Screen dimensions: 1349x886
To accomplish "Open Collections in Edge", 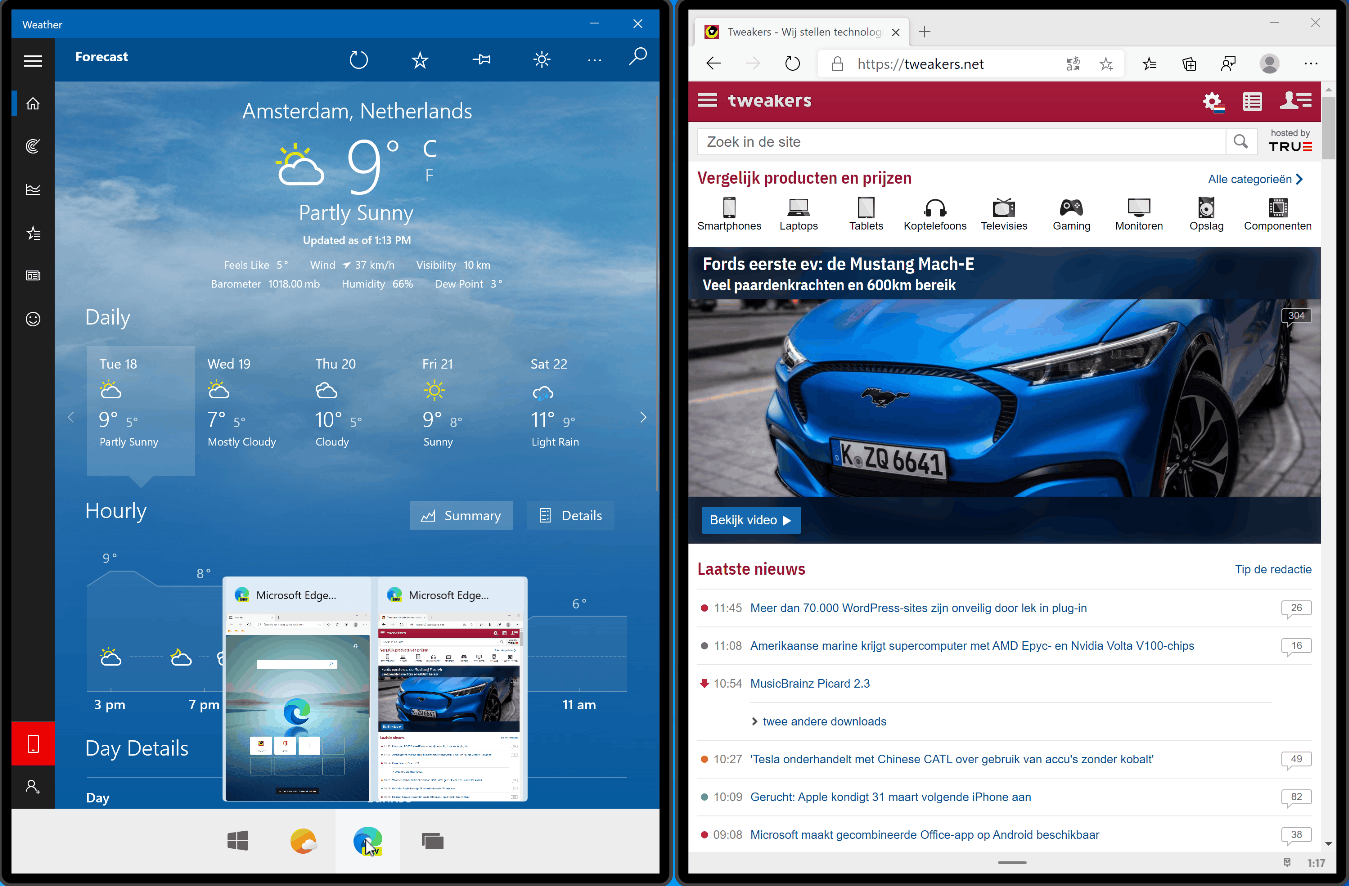I will pyautogui.click(x=1189, y=63).
